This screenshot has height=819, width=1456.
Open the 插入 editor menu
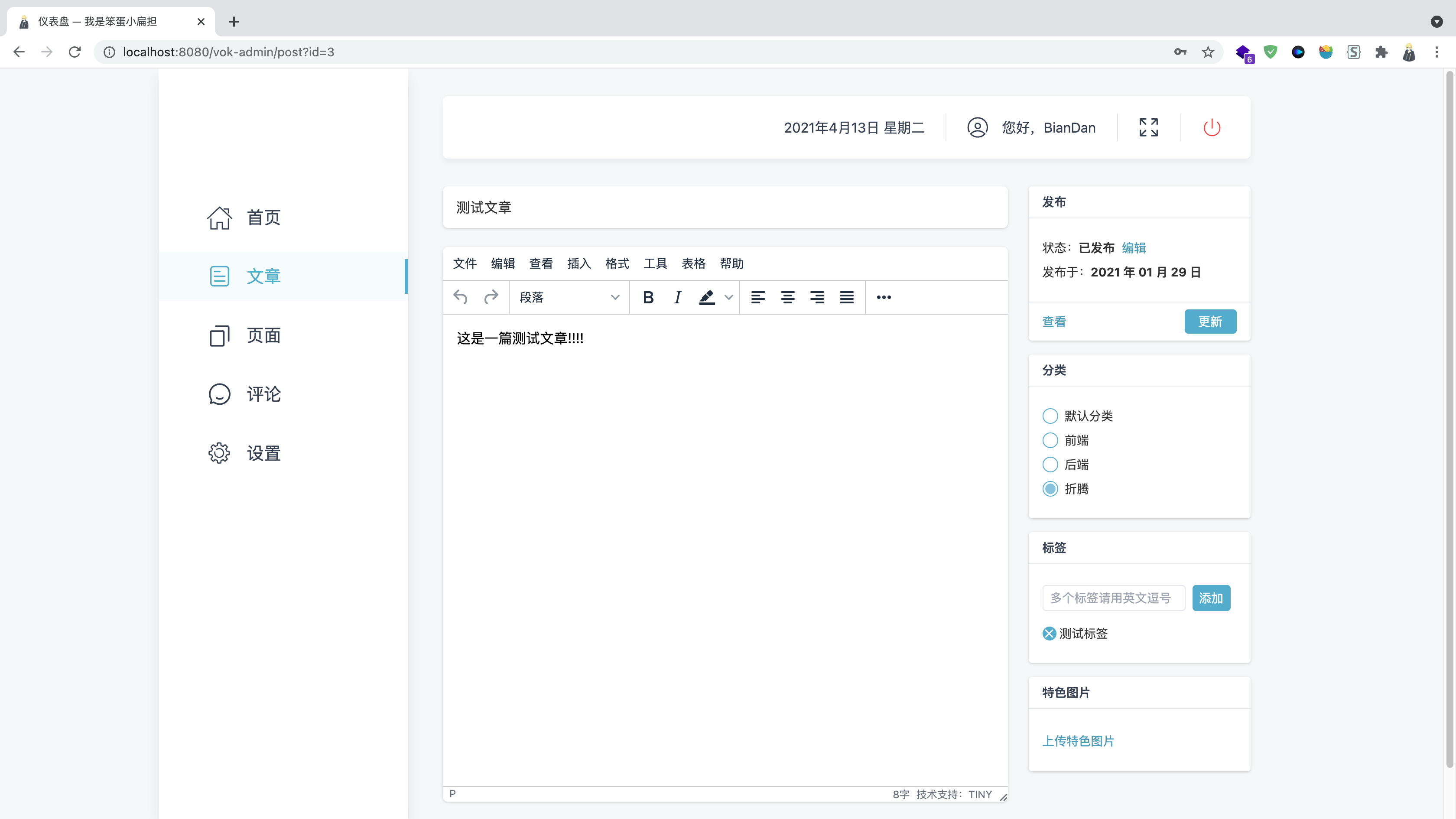(x=579, y=263)
